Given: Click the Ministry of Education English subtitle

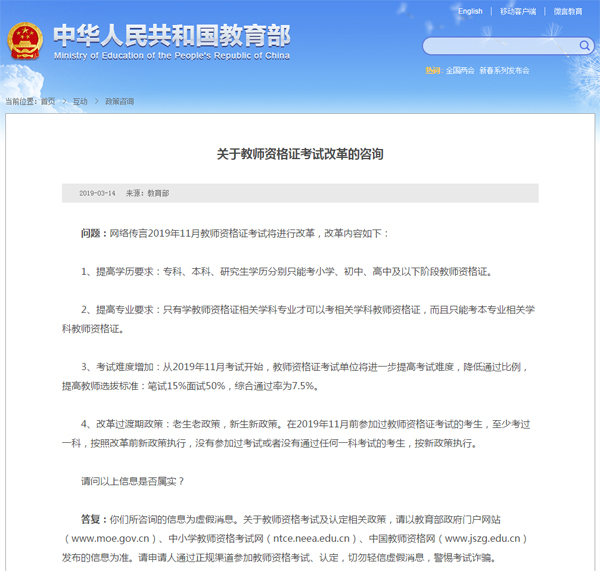Looking at the screenshot, I should [171, 56].
